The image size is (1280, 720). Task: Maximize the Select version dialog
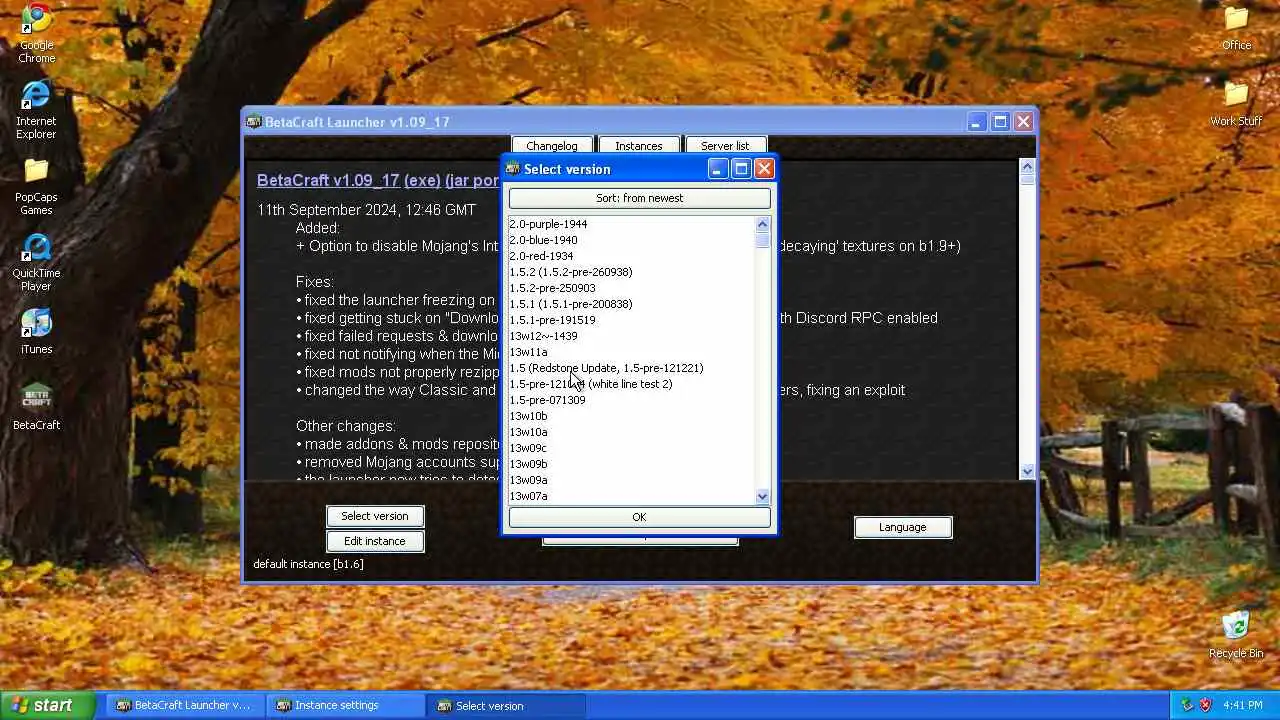pos(741,169)
